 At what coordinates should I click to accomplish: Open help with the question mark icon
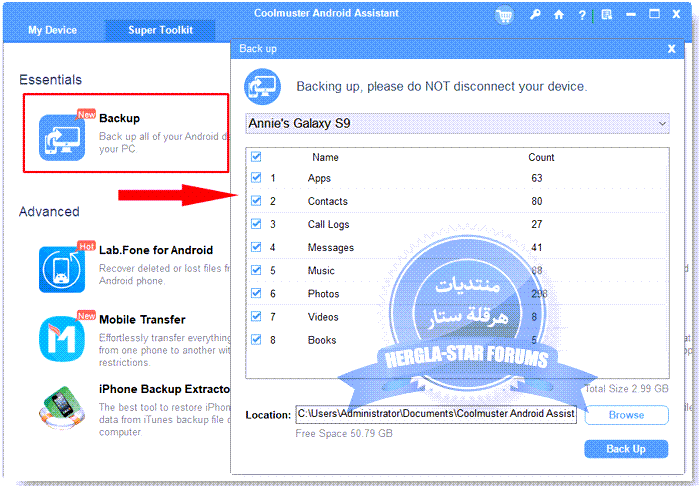click(582, 15)
